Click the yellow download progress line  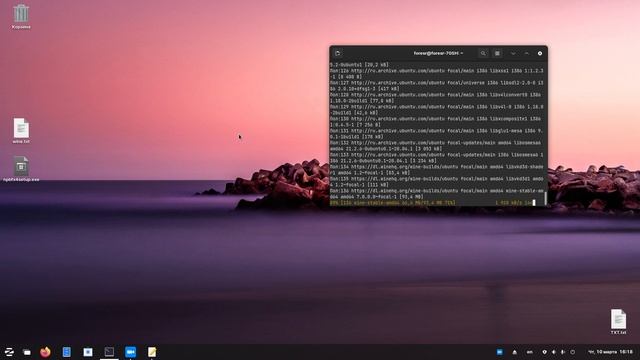click(432, 202)
